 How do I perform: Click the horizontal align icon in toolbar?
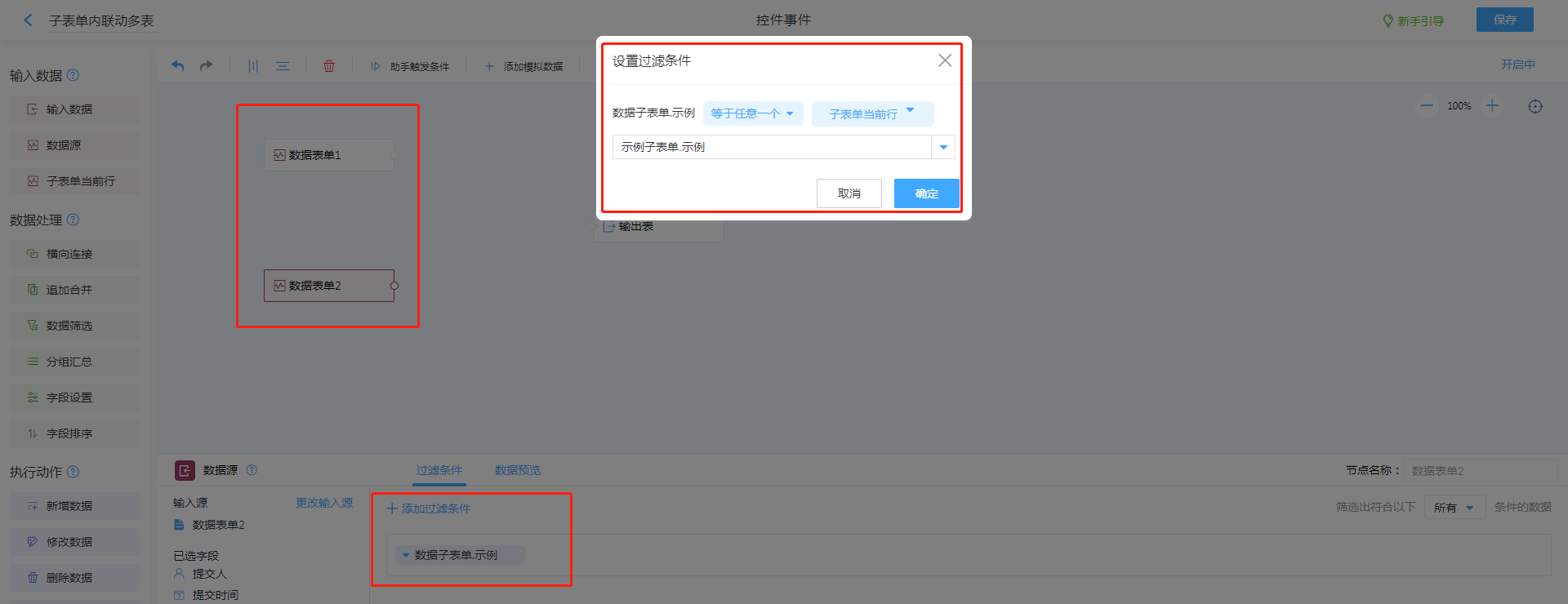283,66
